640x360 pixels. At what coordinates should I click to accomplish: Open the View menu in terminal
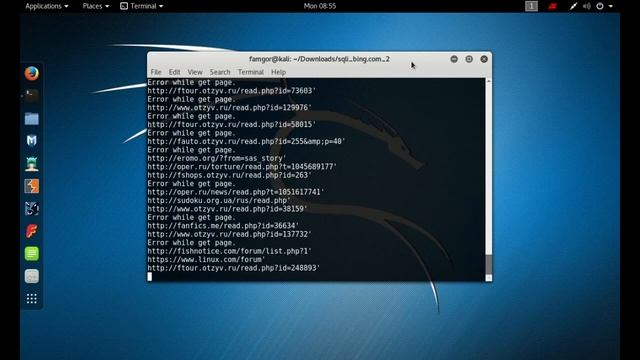tap(195, 72)
